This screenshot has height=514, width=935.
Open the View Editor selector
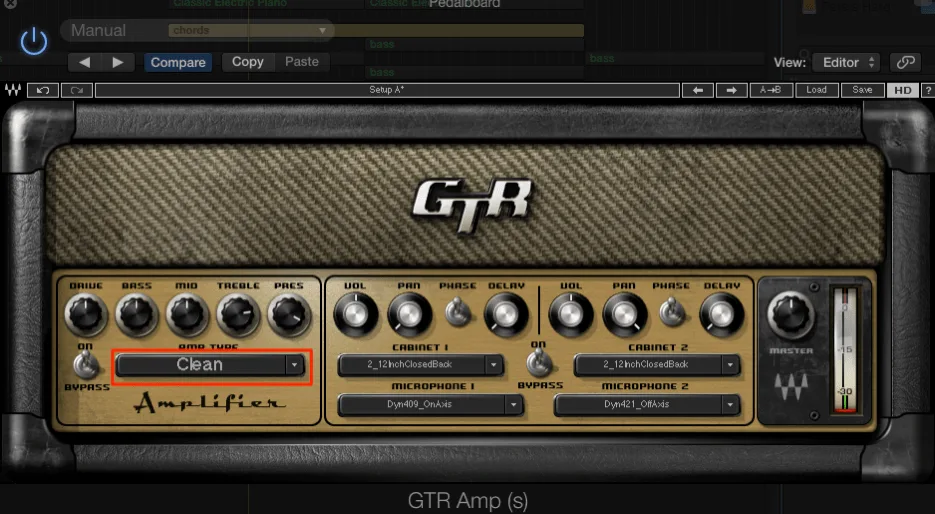(846, 62)
